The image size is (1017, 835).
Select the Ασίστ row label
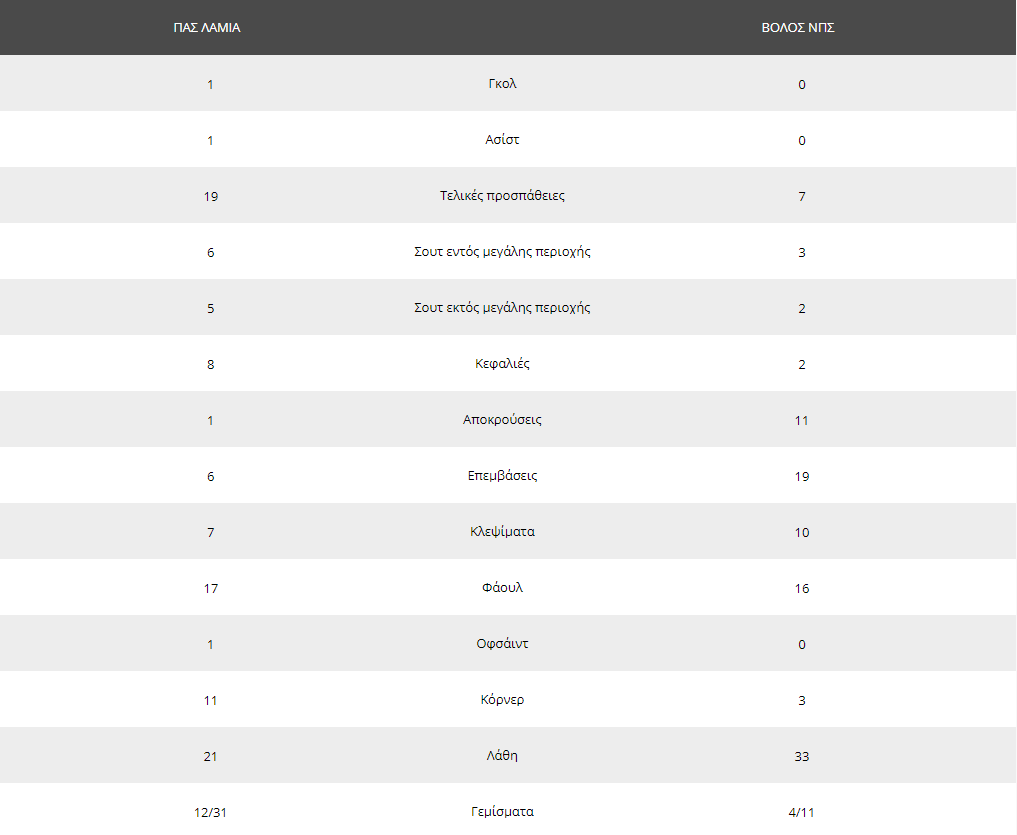pos(502,139)
